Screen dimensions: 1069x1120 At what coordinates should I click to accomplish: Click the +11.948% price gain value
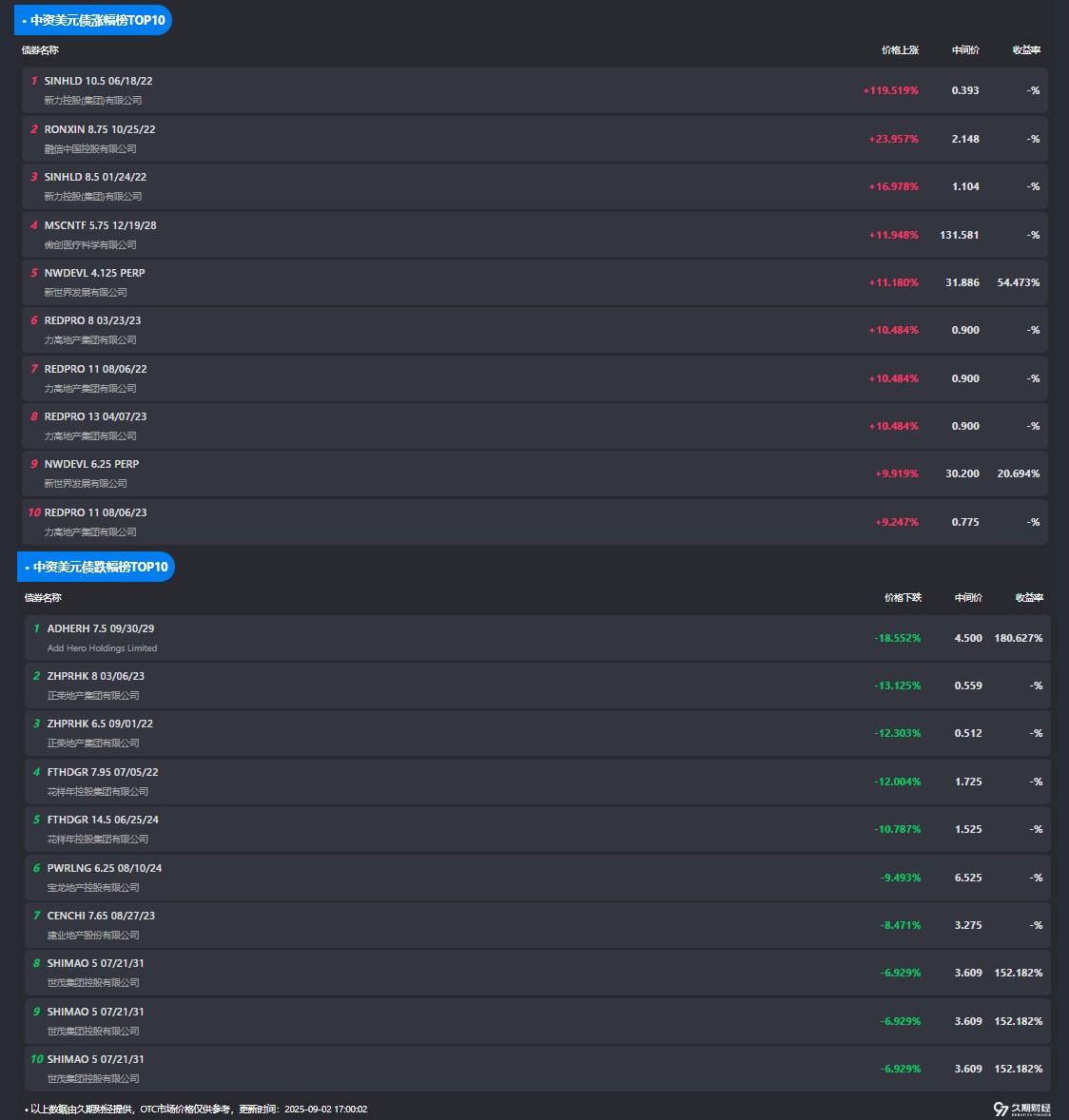tap(893, 235)
